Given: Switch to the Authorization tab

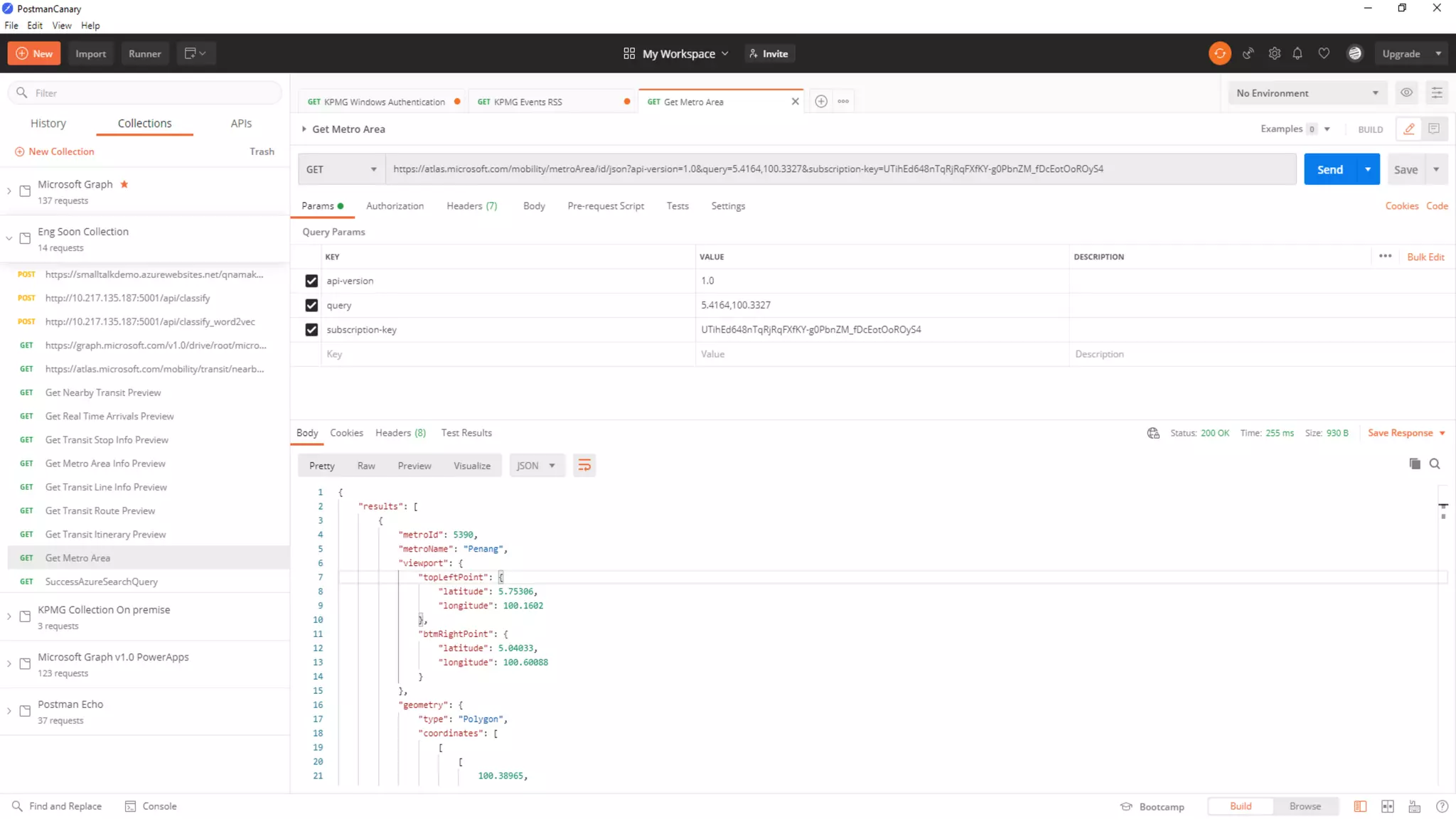Looking at the screenshot, I should point(395,206).
